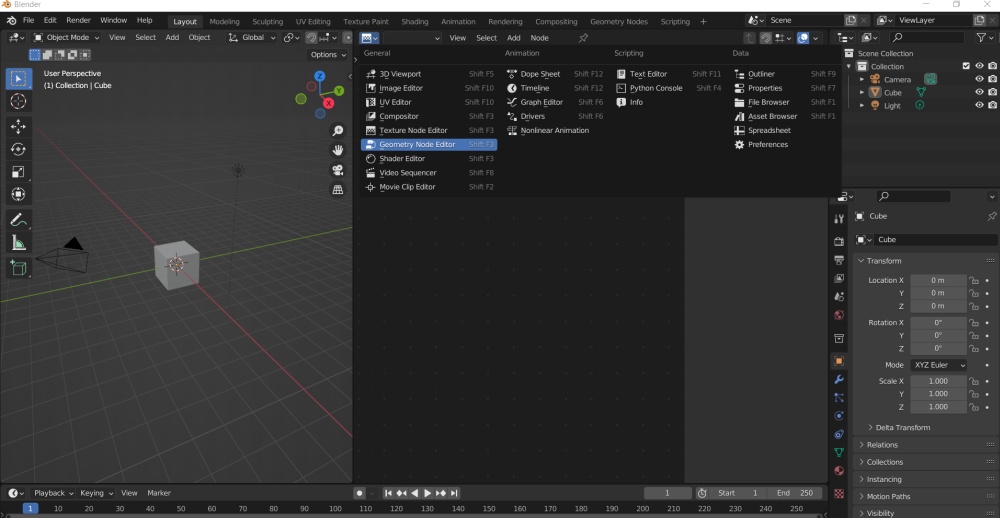Viewport: 1000px width, 518px height.
Task: Click the Start frame field
Action: pos(737,493)
